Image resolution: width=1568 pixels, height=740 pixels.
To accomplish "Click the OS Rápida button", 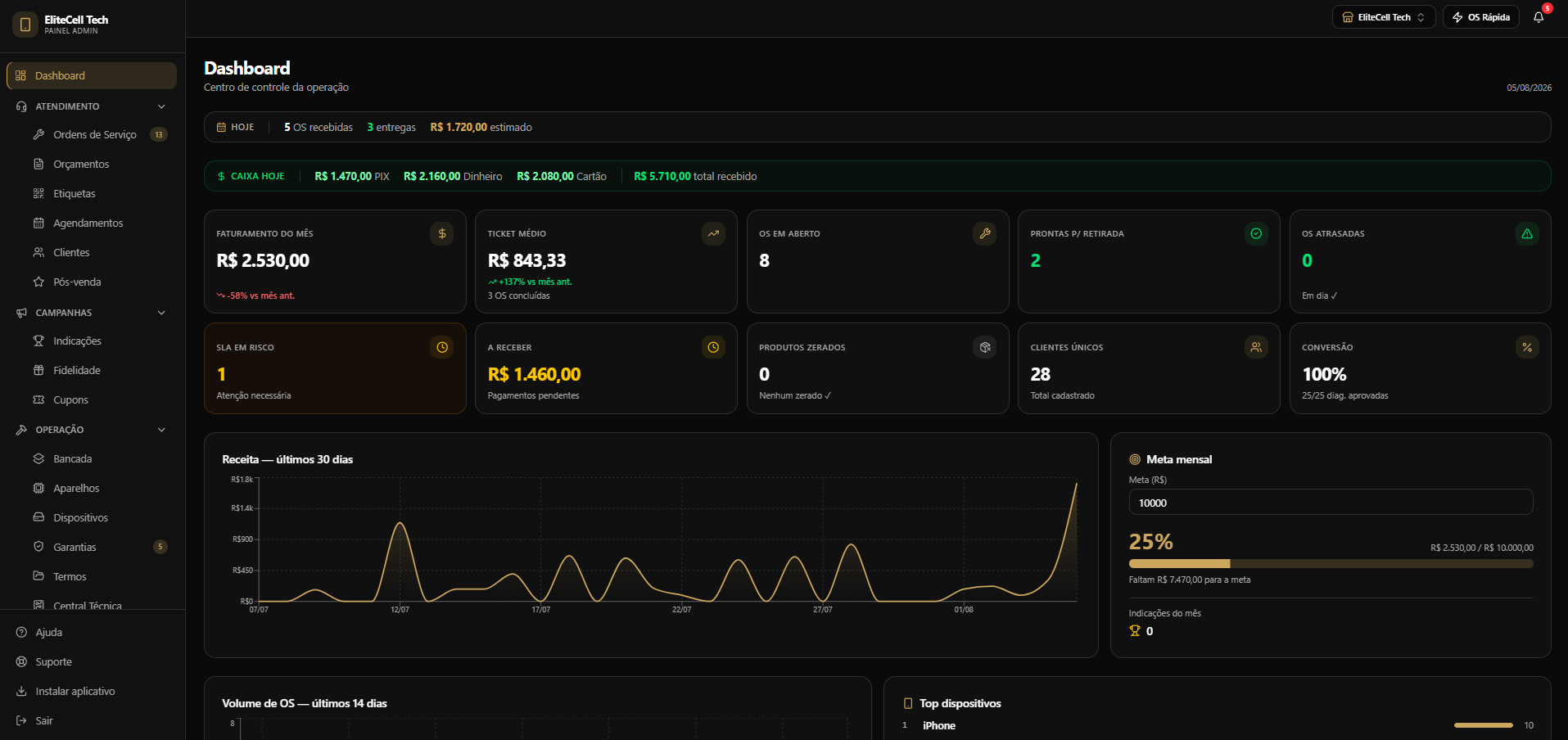I will click(1481, 17).
